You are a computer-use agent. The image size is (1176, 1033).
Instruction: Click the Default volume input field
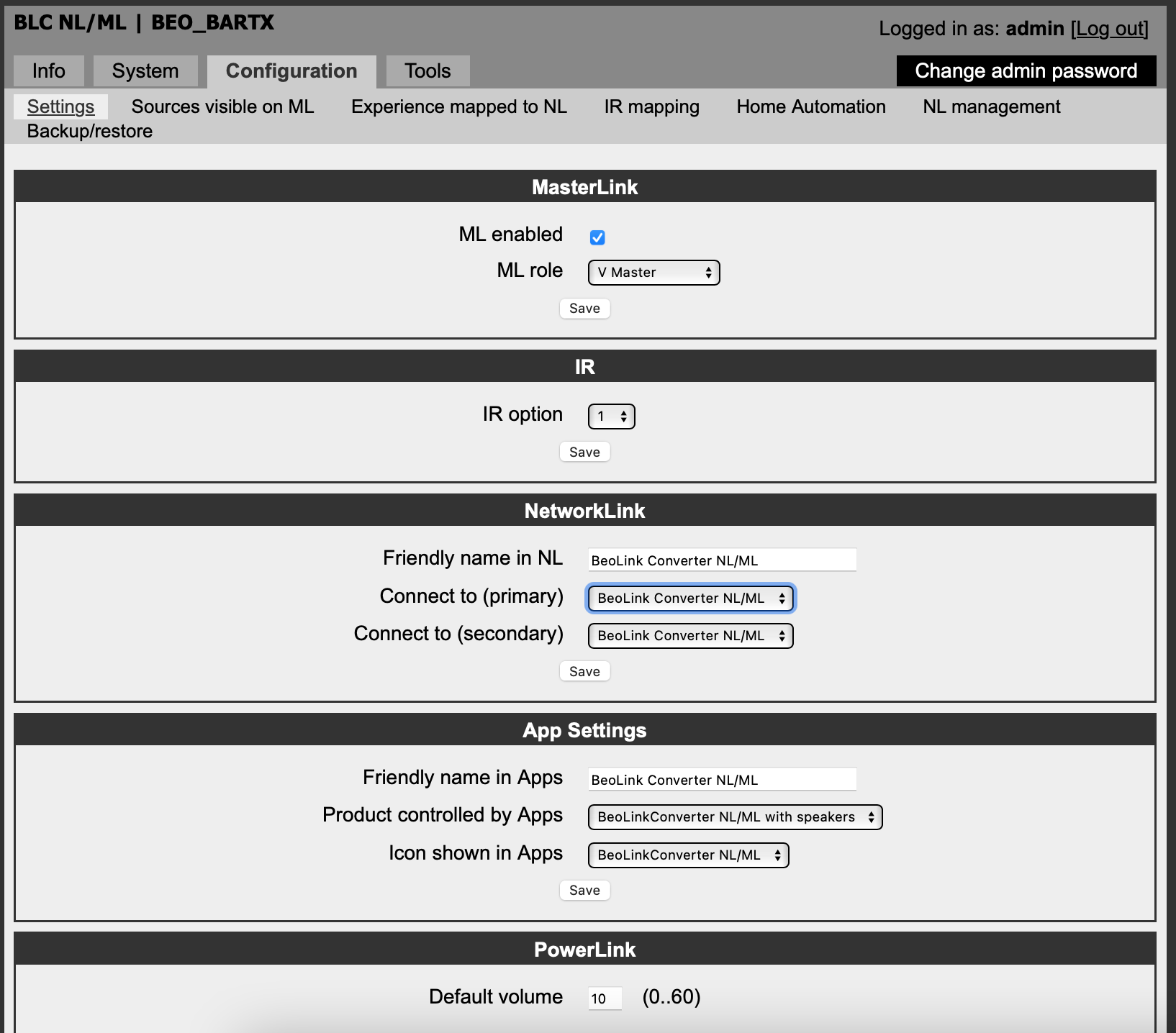605,998
